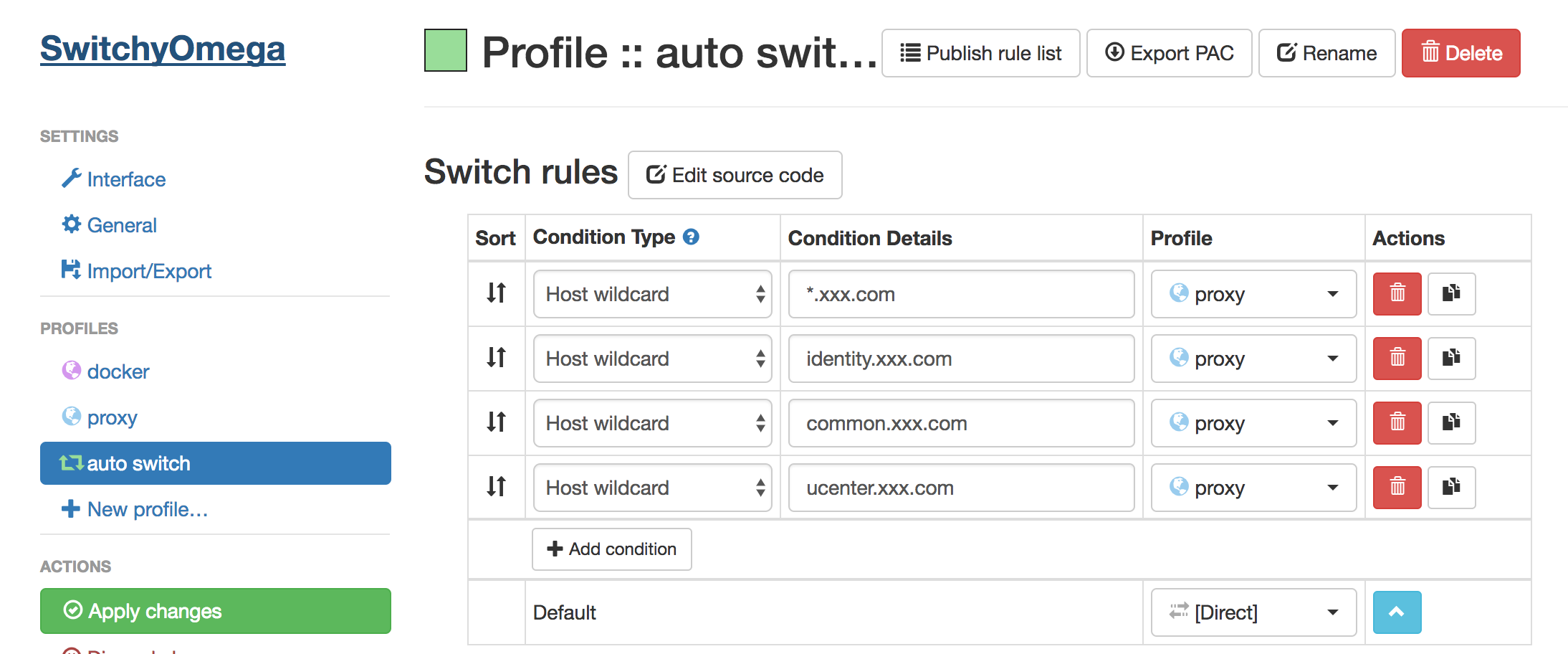
Task: Click sort handle for *.xxx.com row
Action: click(x=496, y=293)
